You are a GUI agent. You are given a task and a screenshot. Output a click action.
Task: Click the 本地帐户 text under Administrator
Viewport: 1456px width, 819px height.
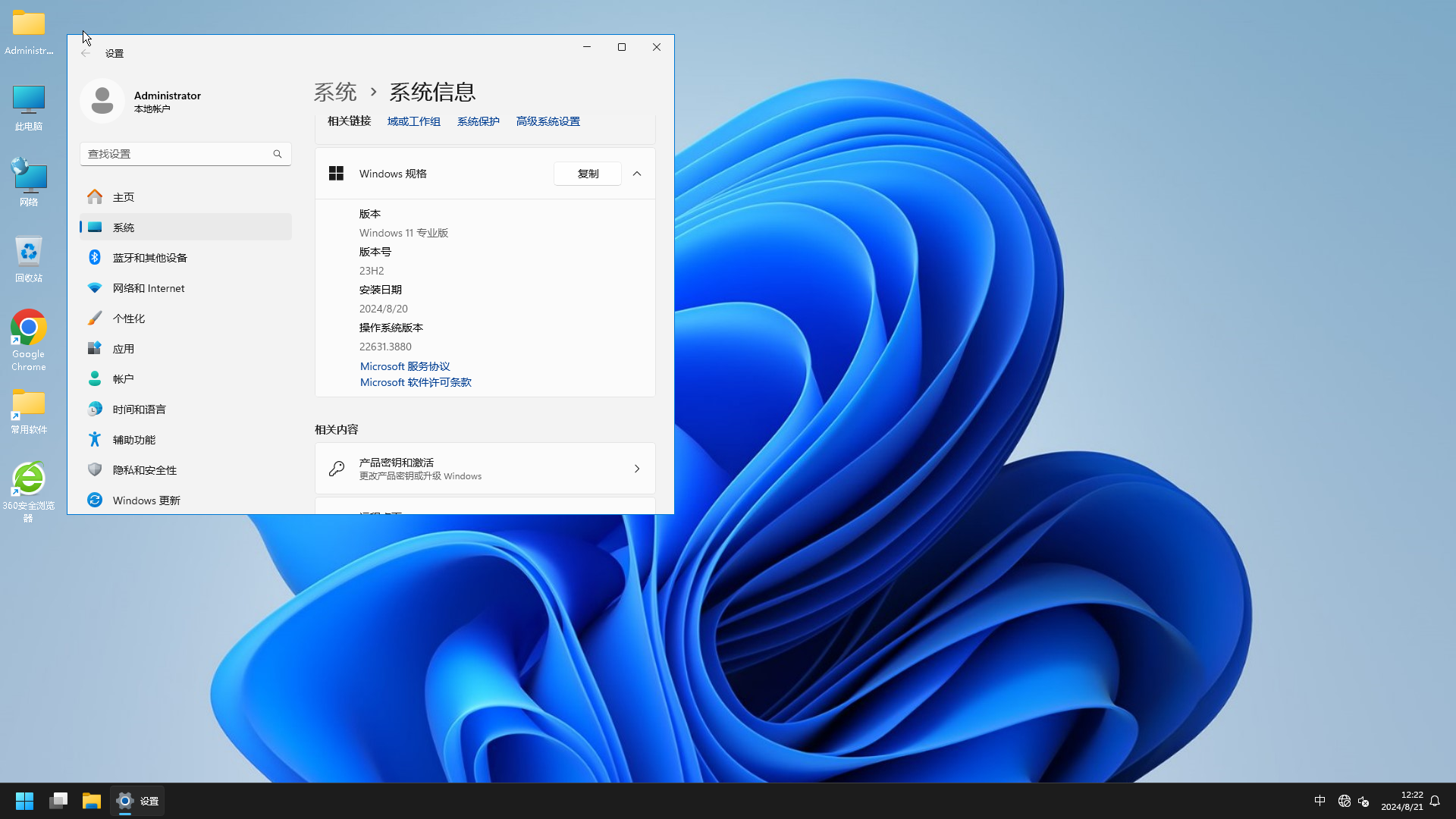pos(152,109)
